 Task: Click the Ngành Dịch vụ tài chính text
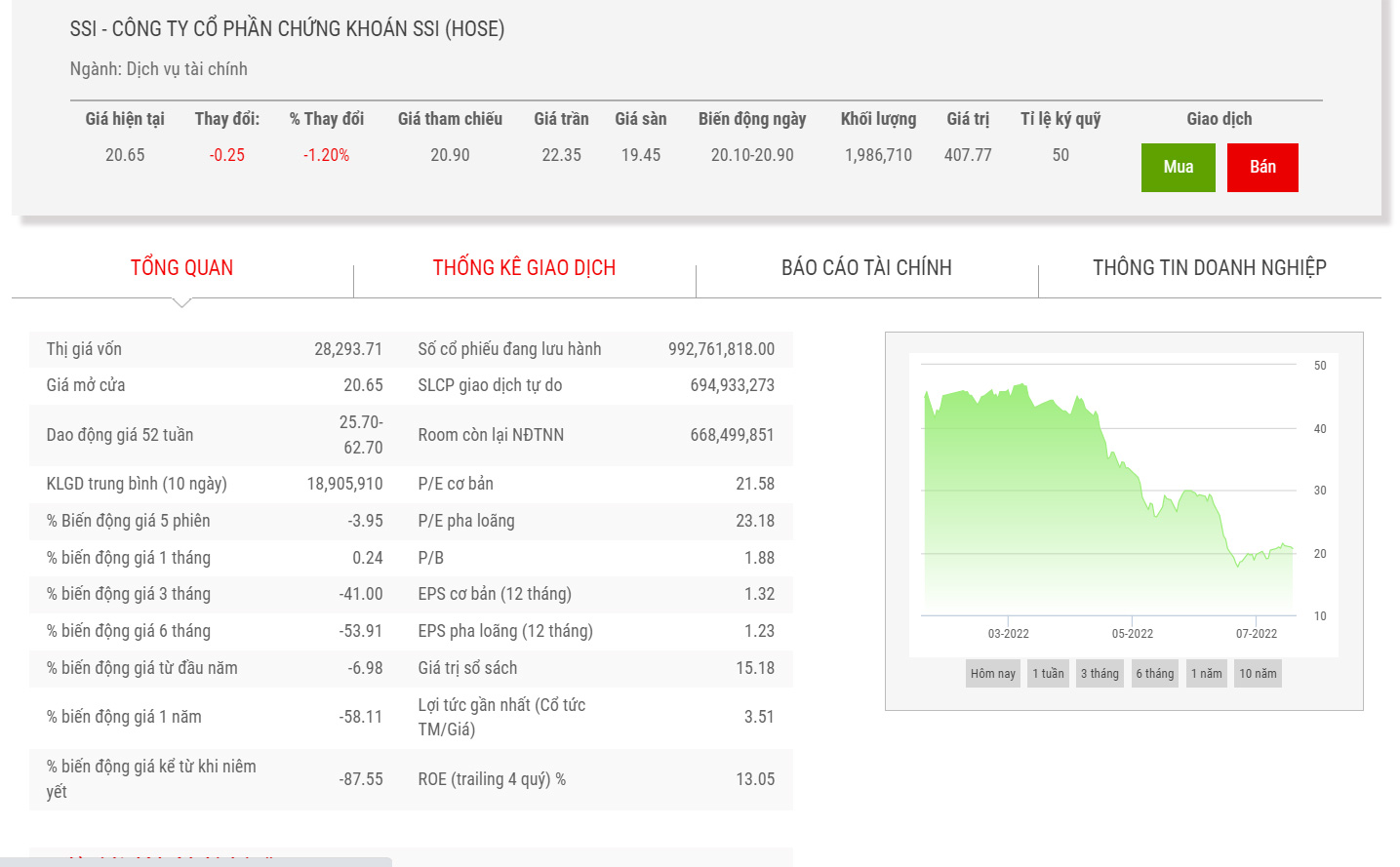tap(158, 69)
